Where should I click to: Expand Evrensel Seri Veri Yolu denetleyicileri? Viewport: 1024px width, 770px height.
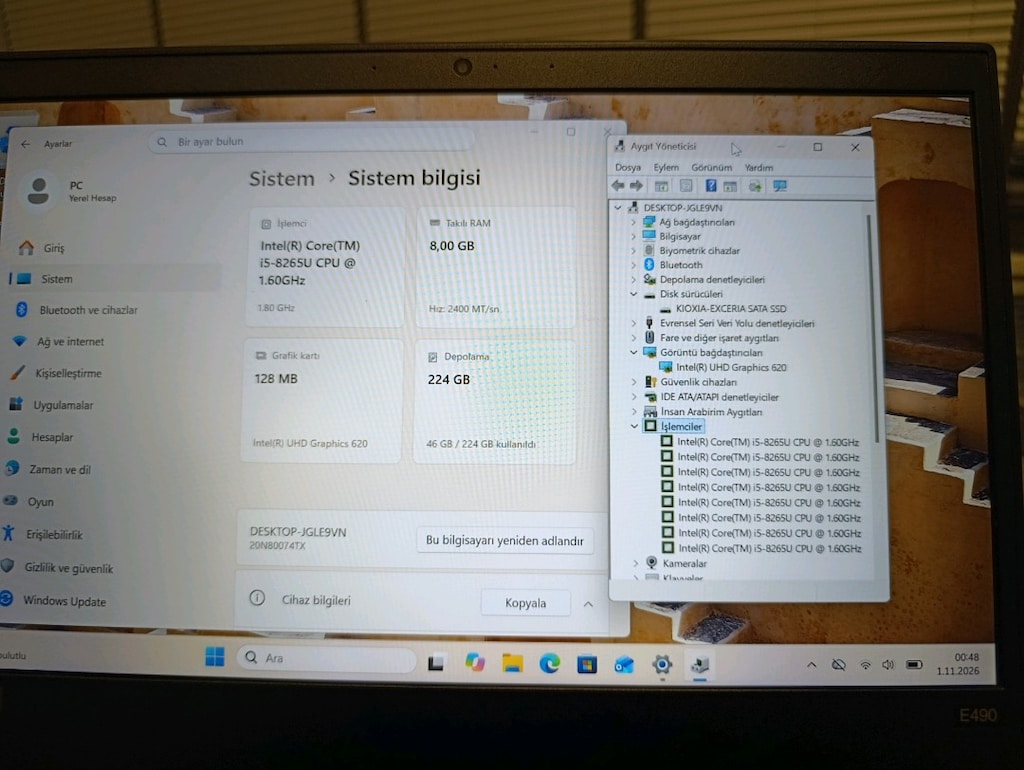[x=633, y=323]
